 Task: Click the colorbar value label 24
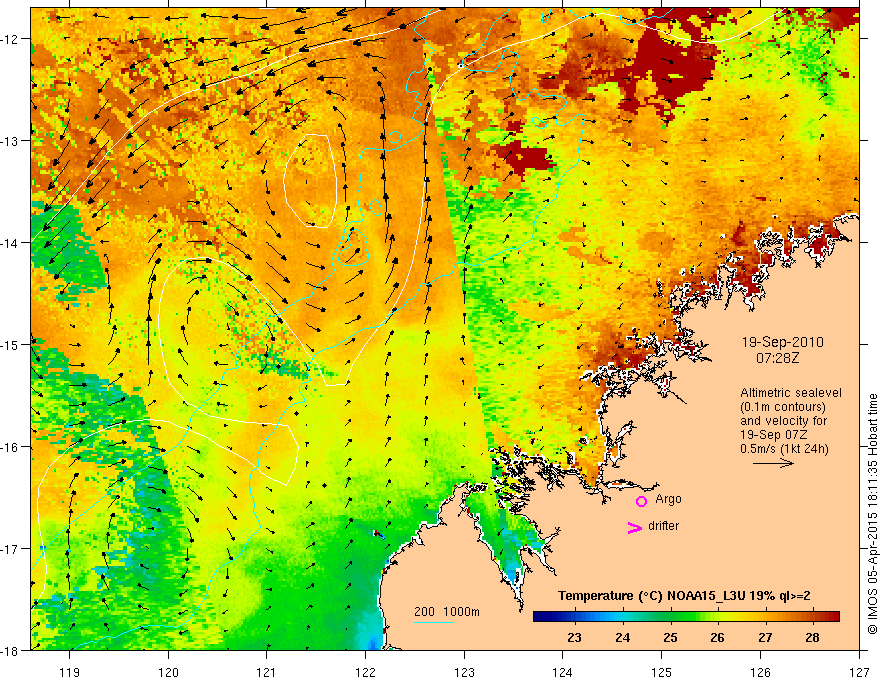coord(622,638)
